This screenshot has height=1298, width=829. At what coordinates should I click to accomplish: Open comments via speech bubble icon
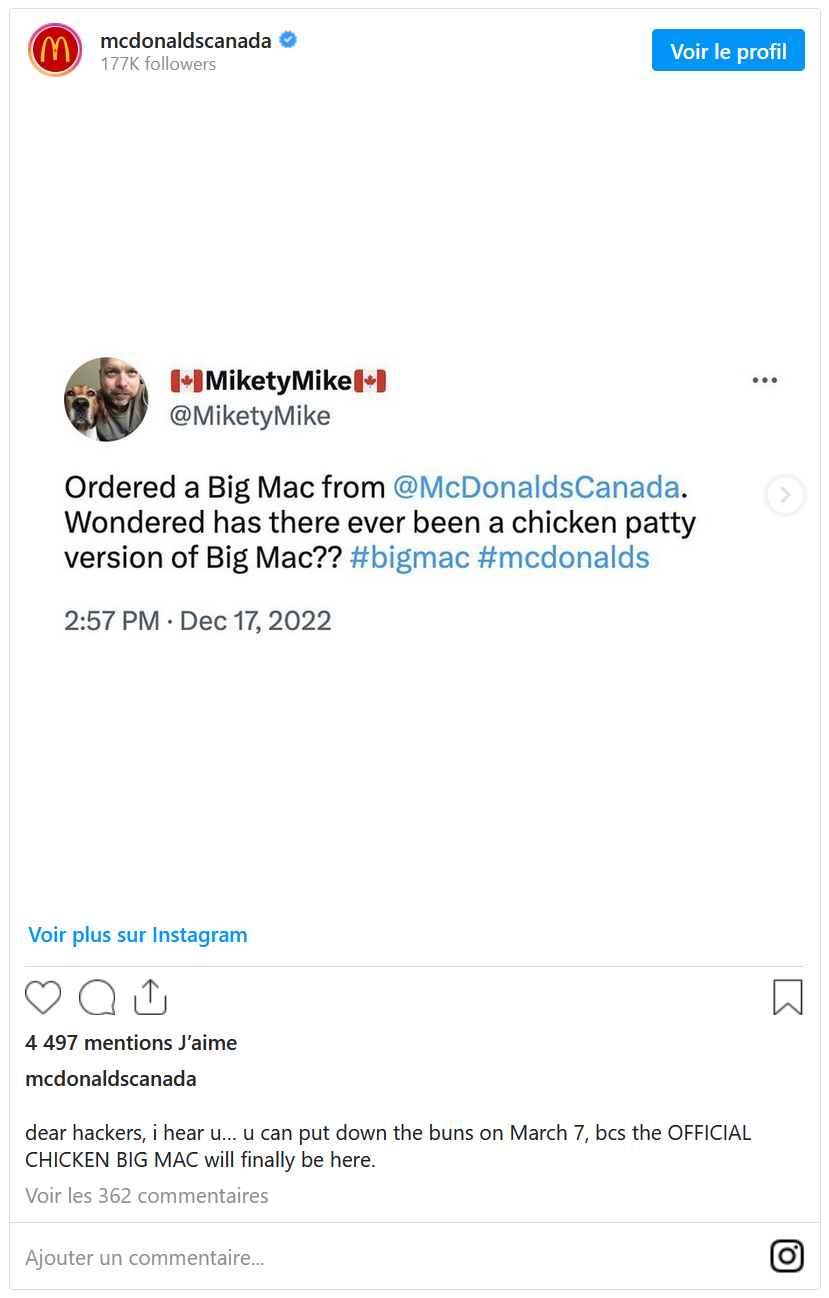[97, 997]
